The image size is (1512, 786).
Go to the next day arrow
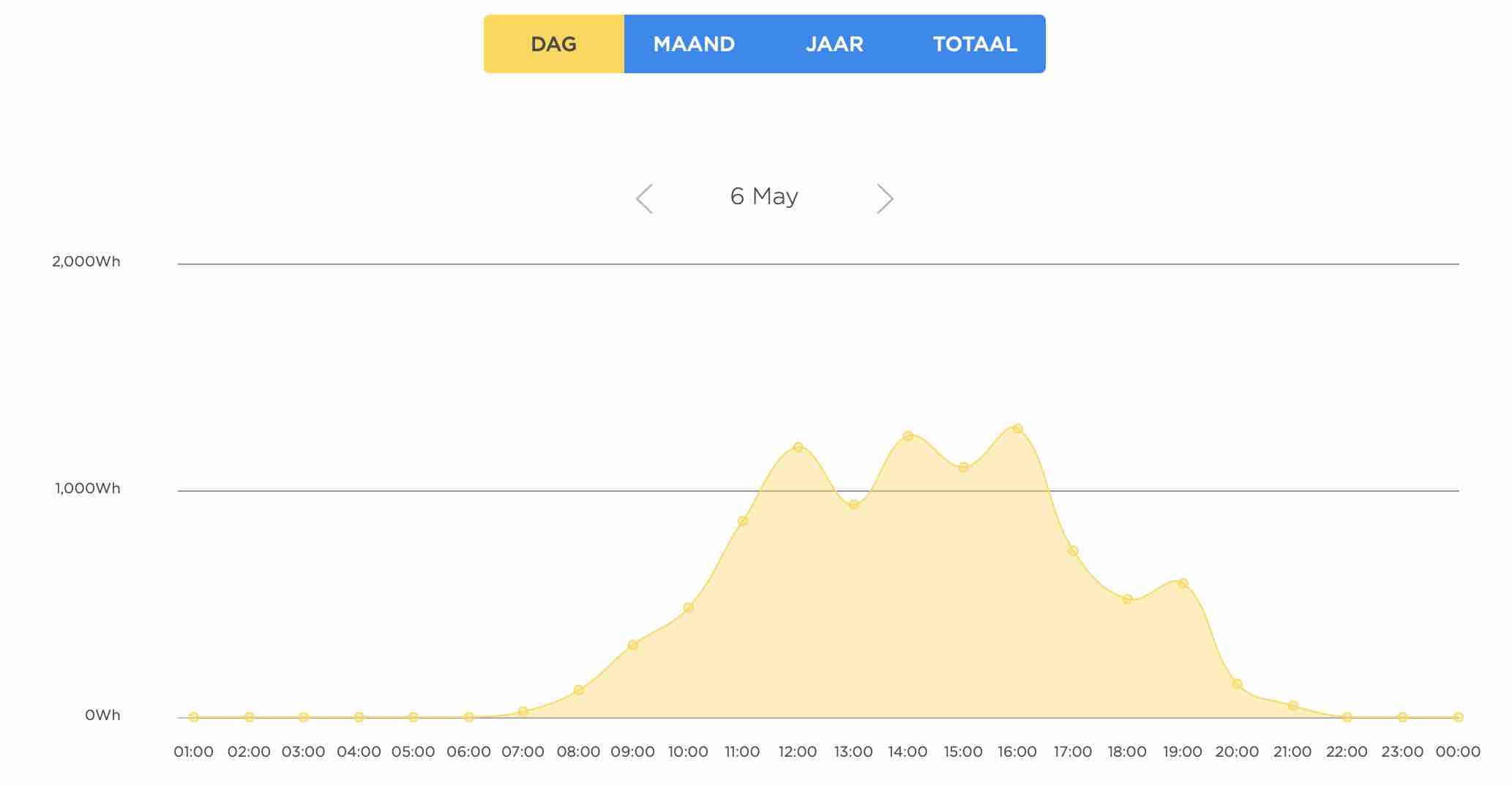(885, 198)
